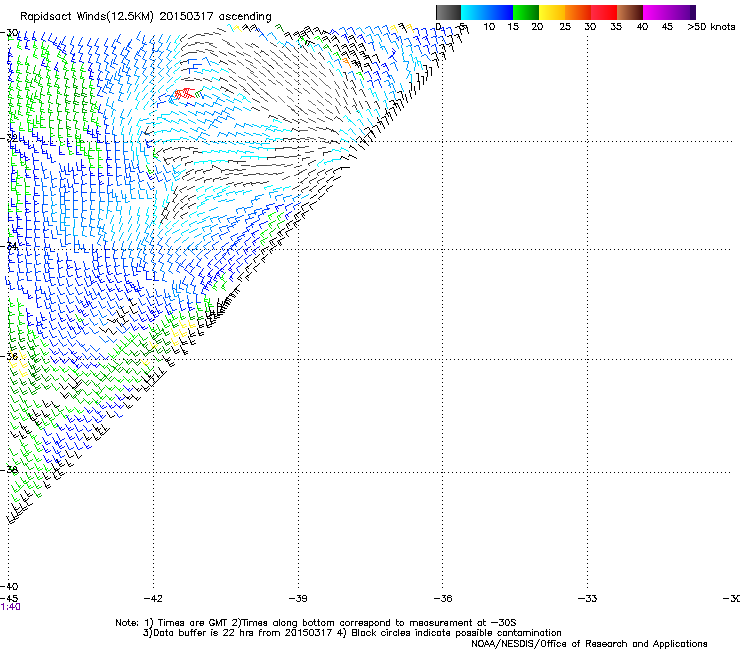
Task: Click the '-45' longitude axis label
Action: tap(9, 598)
